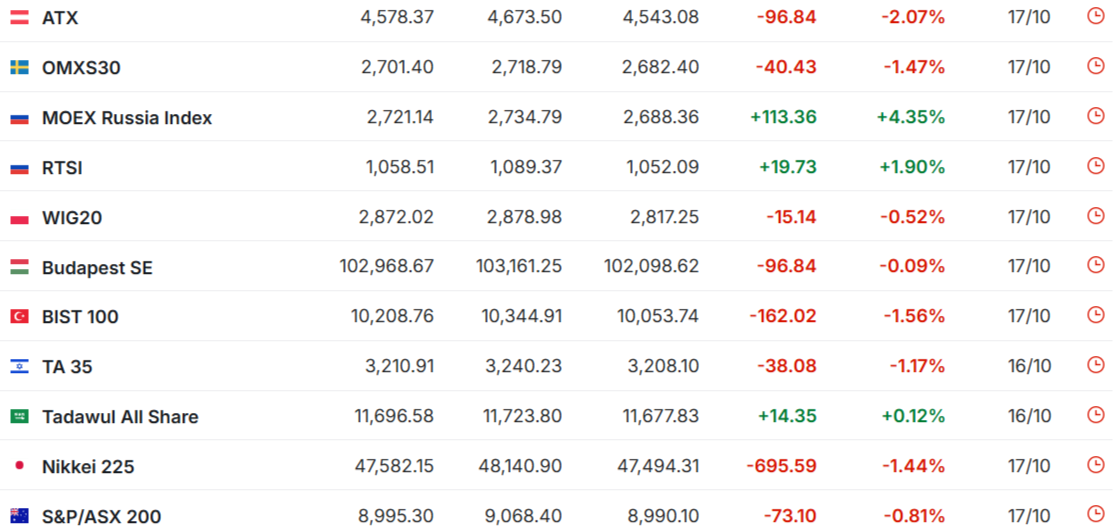Click the clock icon in ATX row
Screen dimensions: 1113x530
pyautogui.click(x=1095, y=16)
